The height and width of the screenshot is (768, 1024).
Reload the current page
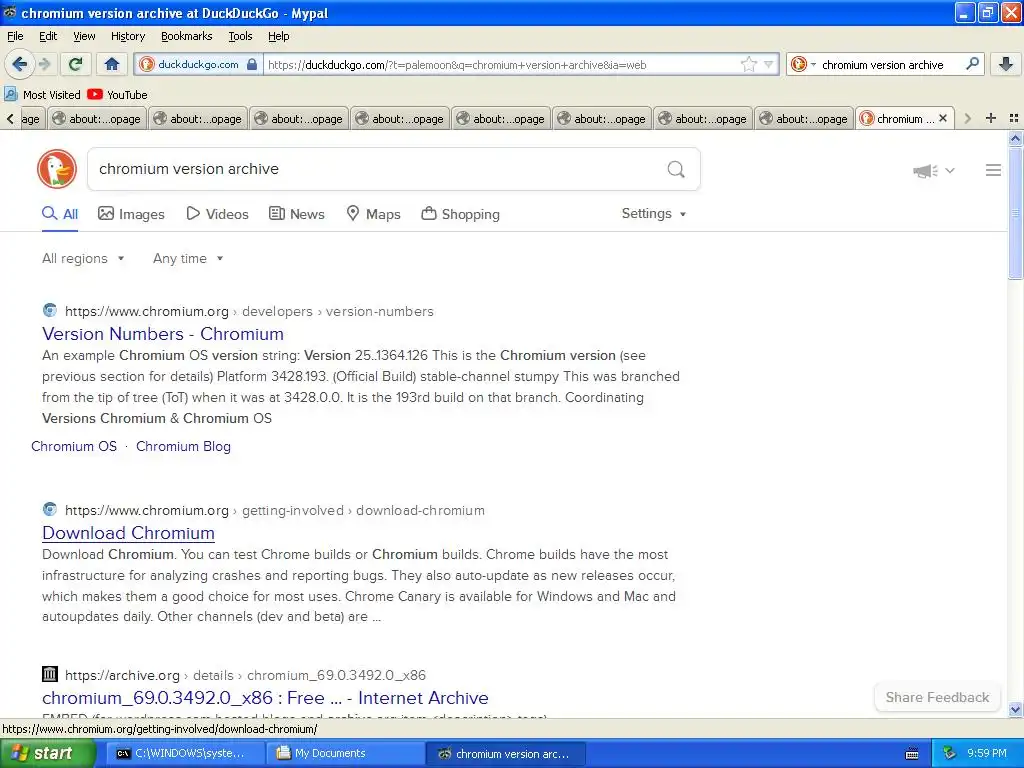(76, 64)
